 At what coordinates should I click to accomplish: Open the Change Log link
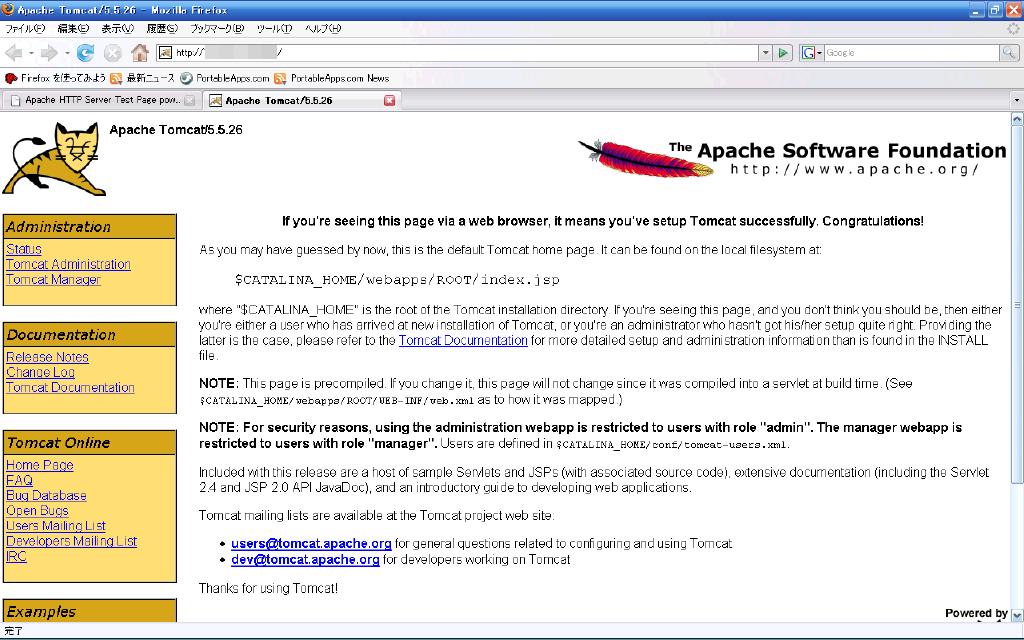coord(40,372)
